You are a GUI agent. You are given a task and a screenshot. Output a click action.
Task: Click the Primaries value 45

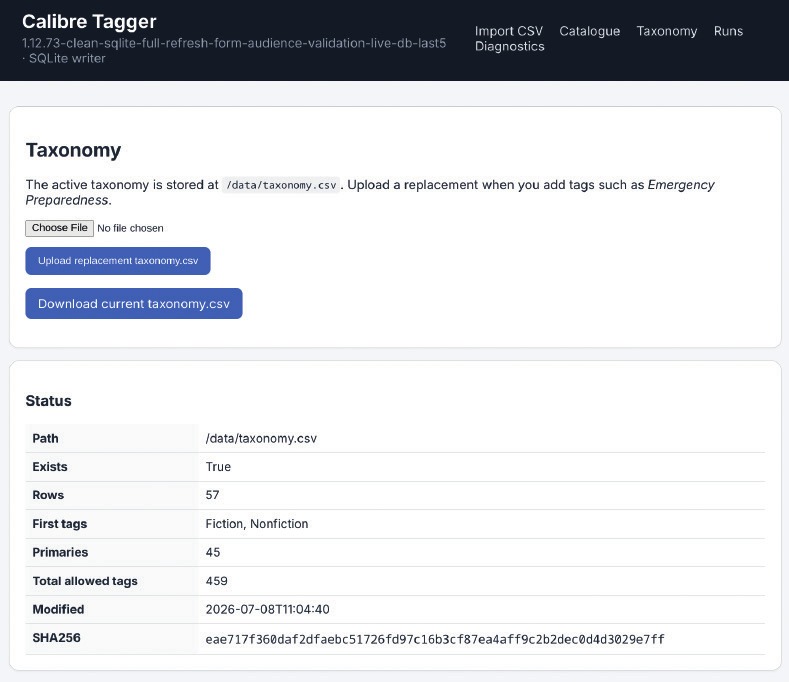[213, 552]
